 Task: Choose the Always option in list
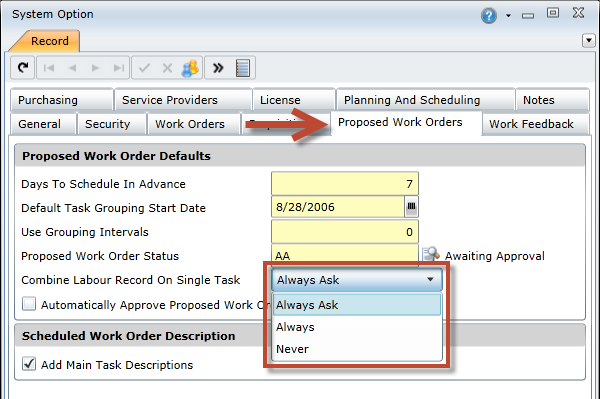[x=357, y=327]
